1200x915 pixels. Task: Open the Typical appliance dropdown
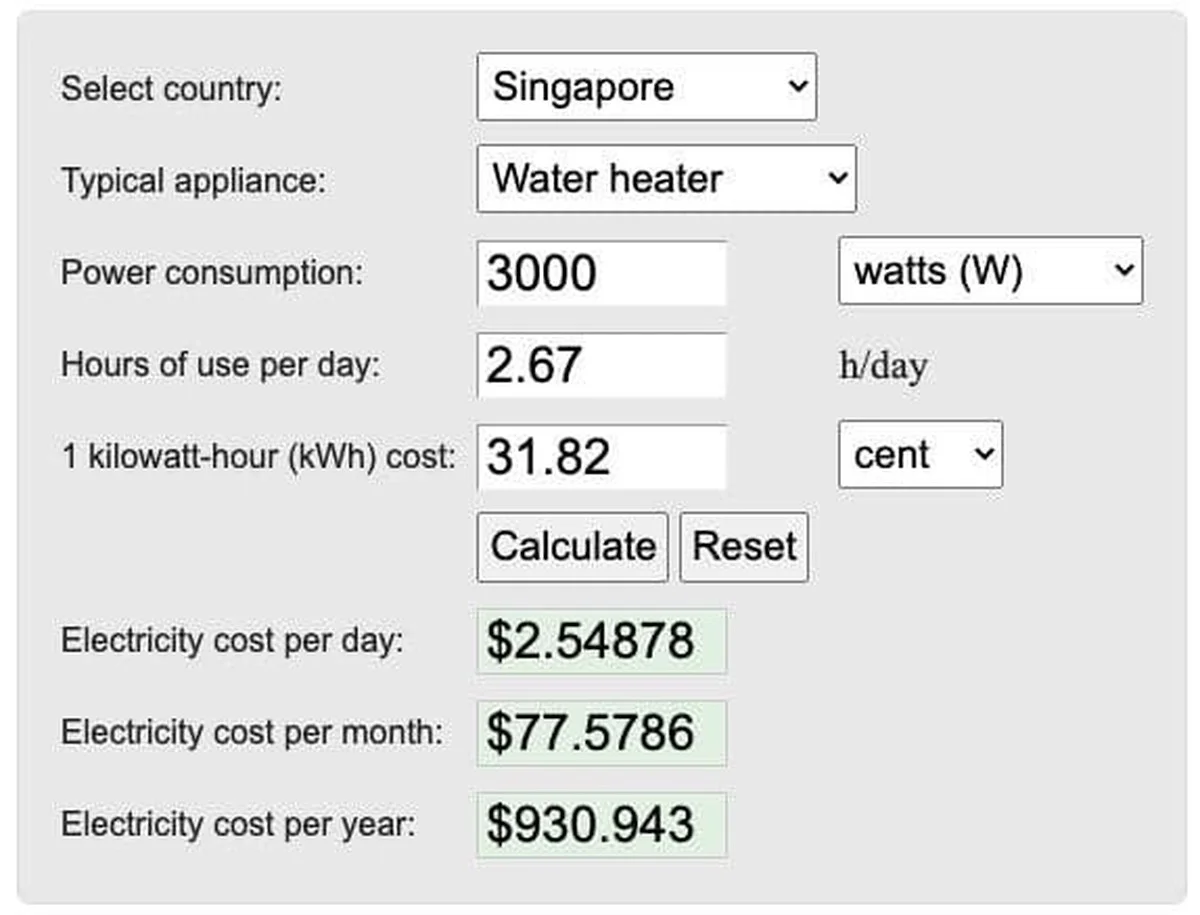[x=665, y=179]
